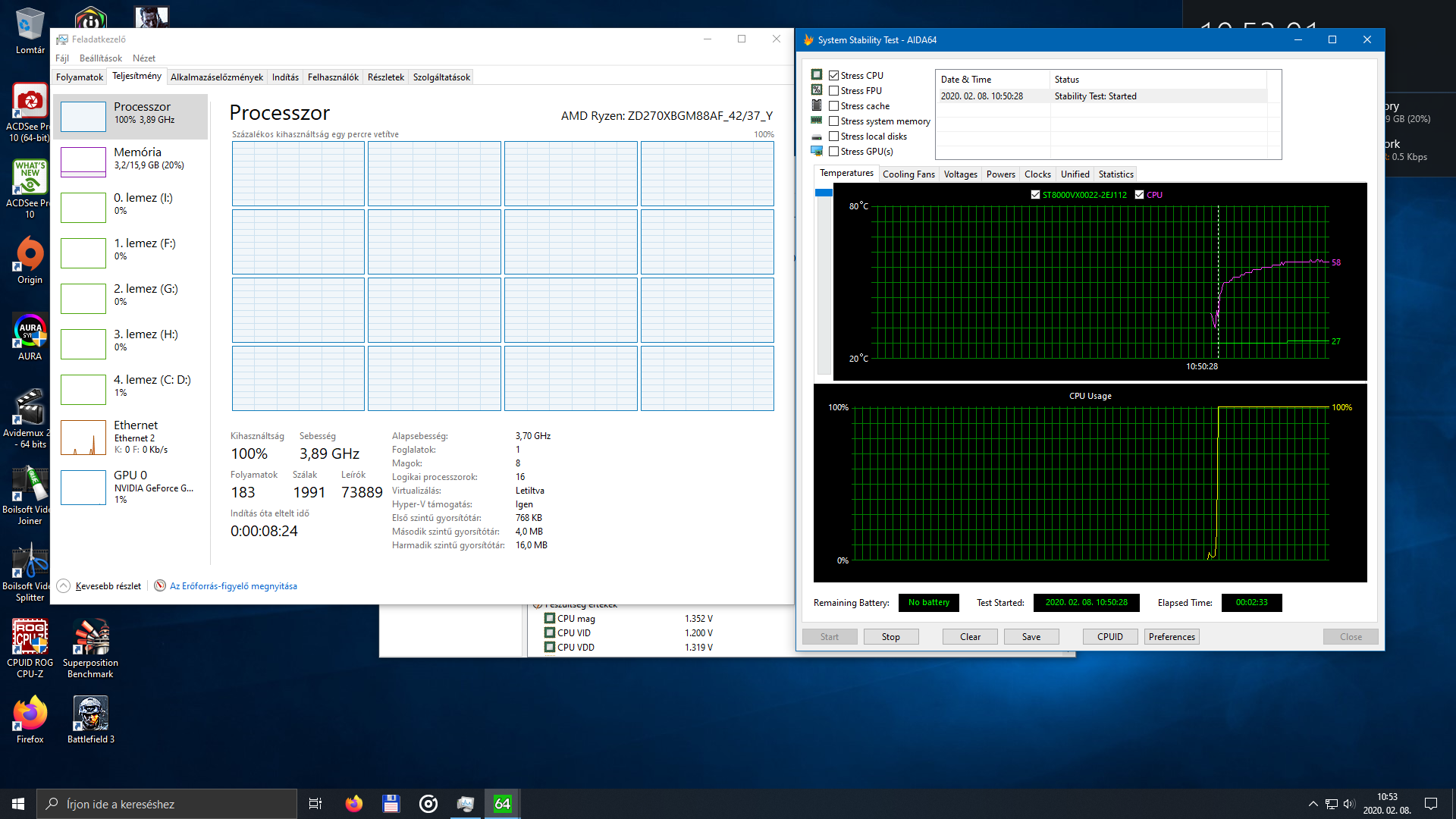1456x819 pixels.
Task: Click the Task Manager taskbar icon
Action: pyautogui.click(x=465, y=804)
